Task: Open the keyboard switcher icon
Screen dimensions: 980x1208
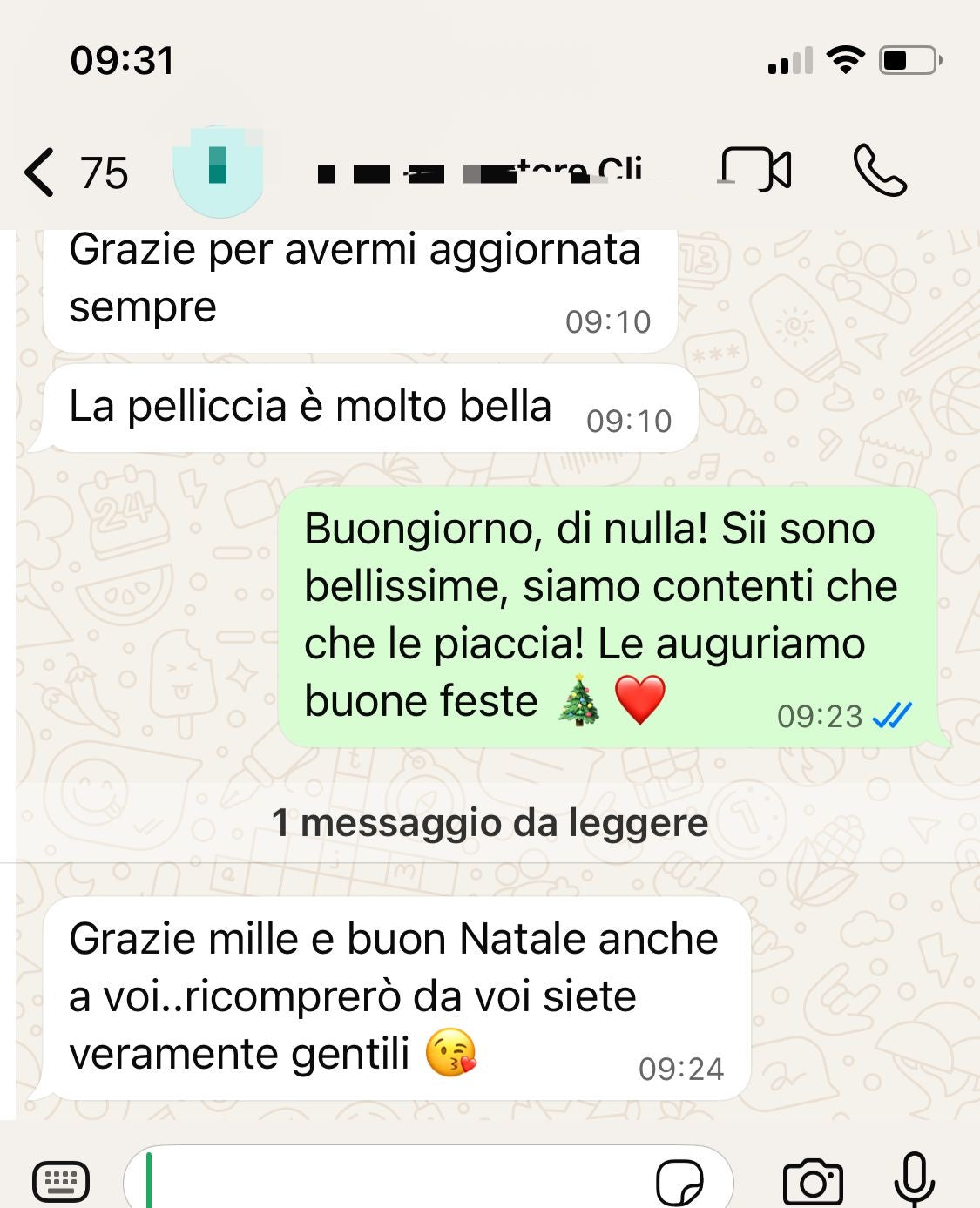Action: point(61,1182)
